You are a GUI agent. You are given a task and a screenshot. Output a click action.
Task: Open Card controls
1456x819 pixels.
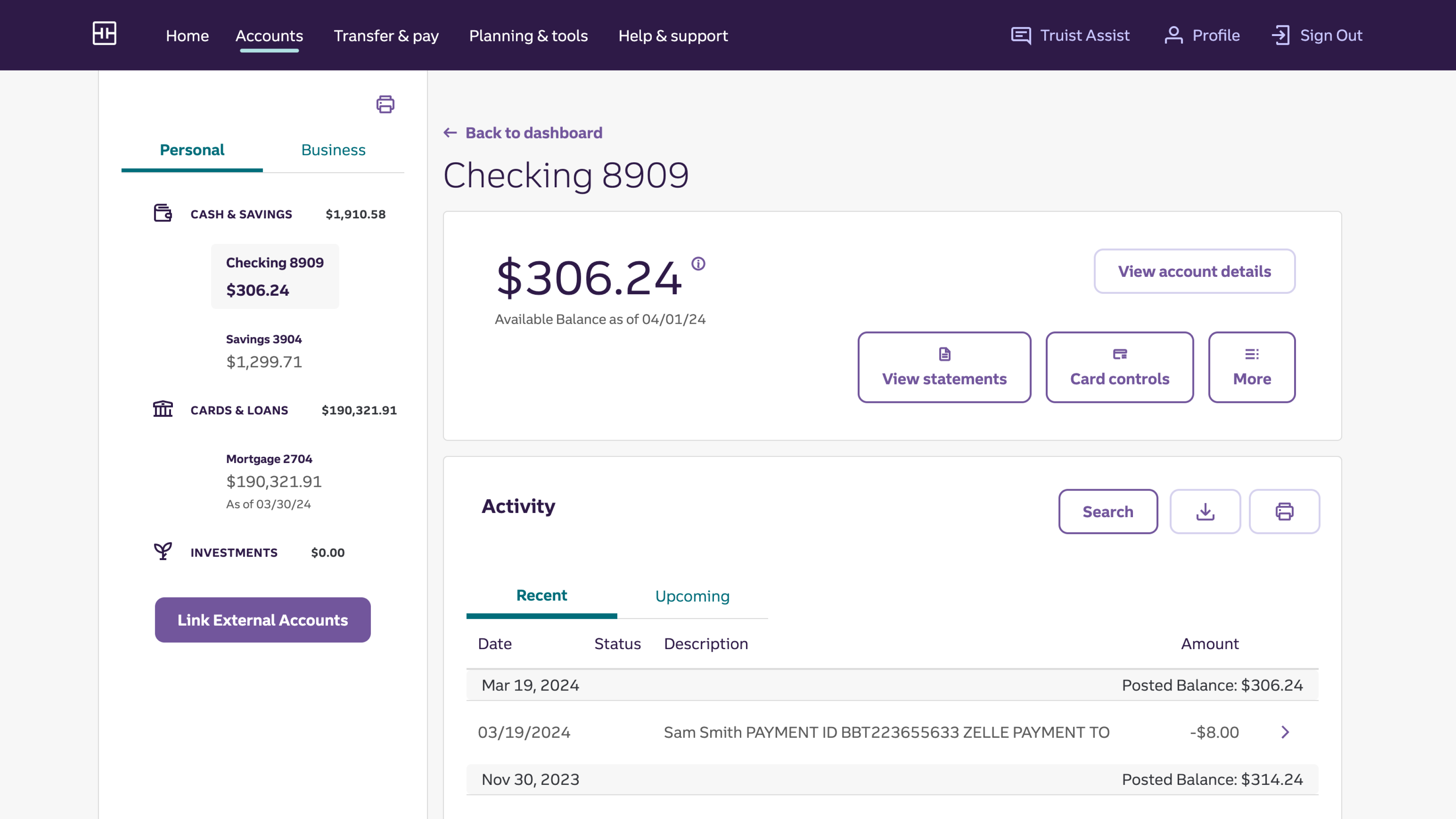click(x=1119, y=367)
